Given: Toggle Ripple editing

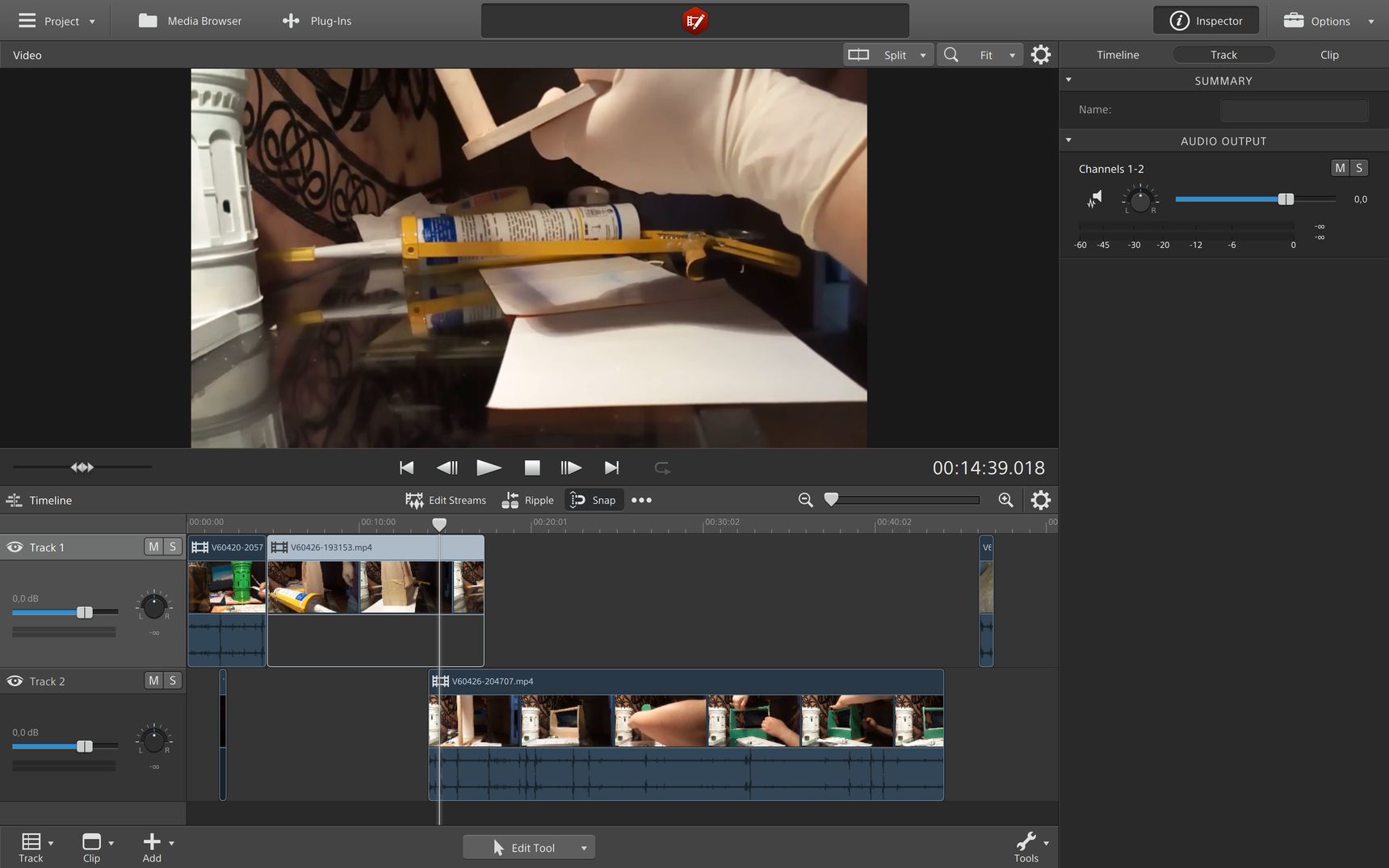Looking at the screenshot, I should click(x=527, y=500).
